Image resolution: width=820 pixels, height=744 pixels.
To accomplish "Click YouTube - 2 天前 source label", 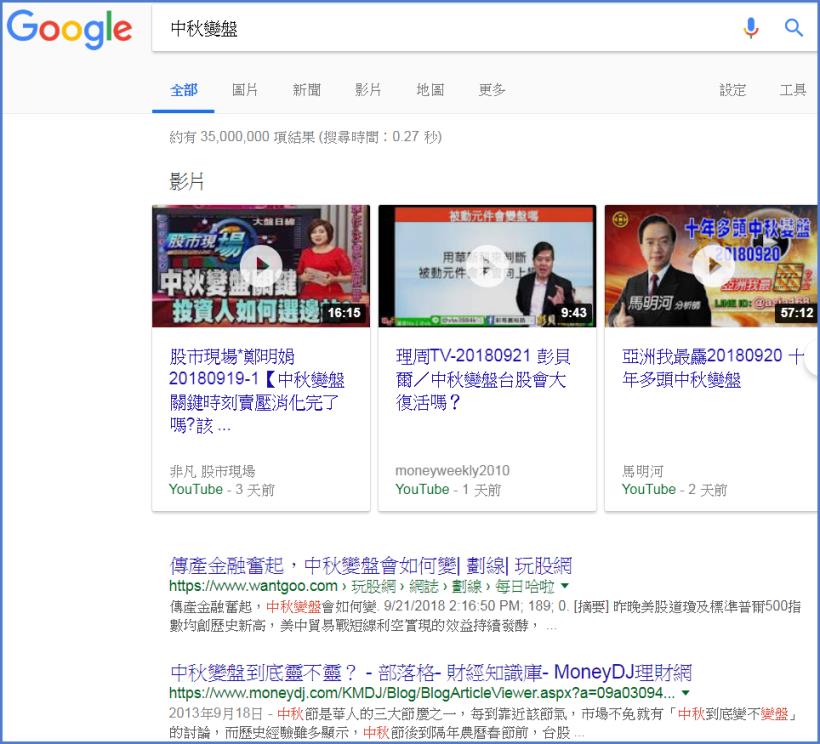I will tap(674, 490).
